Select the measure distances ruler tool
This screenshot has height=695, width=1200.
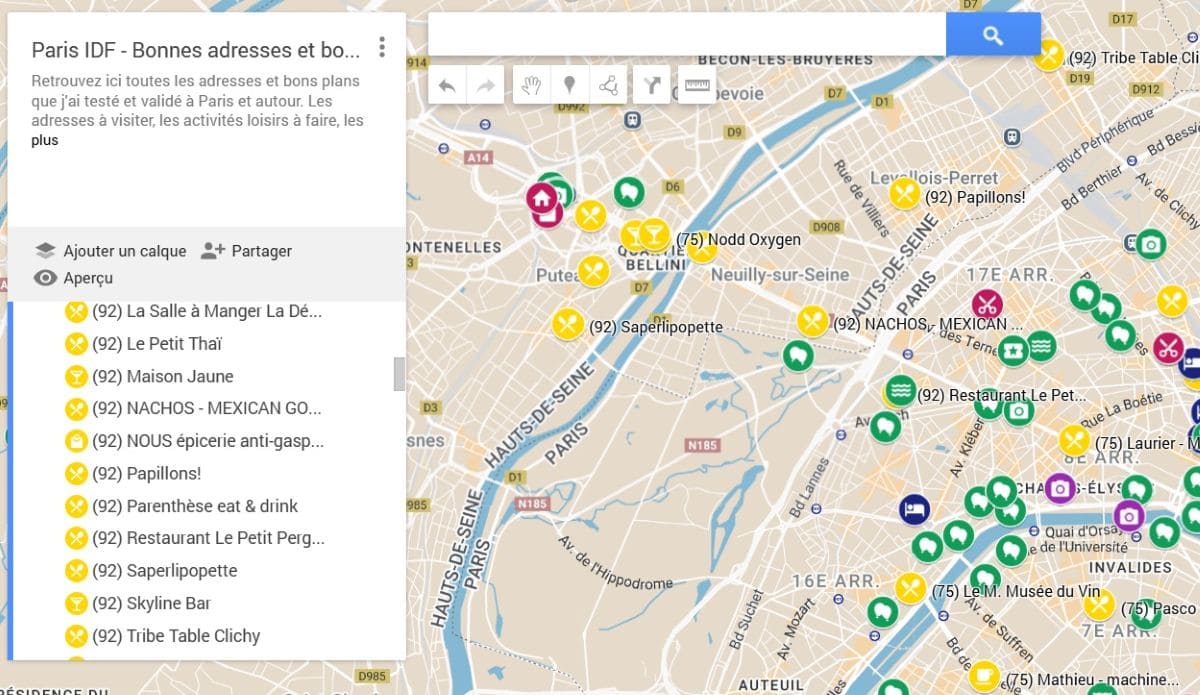697,86
